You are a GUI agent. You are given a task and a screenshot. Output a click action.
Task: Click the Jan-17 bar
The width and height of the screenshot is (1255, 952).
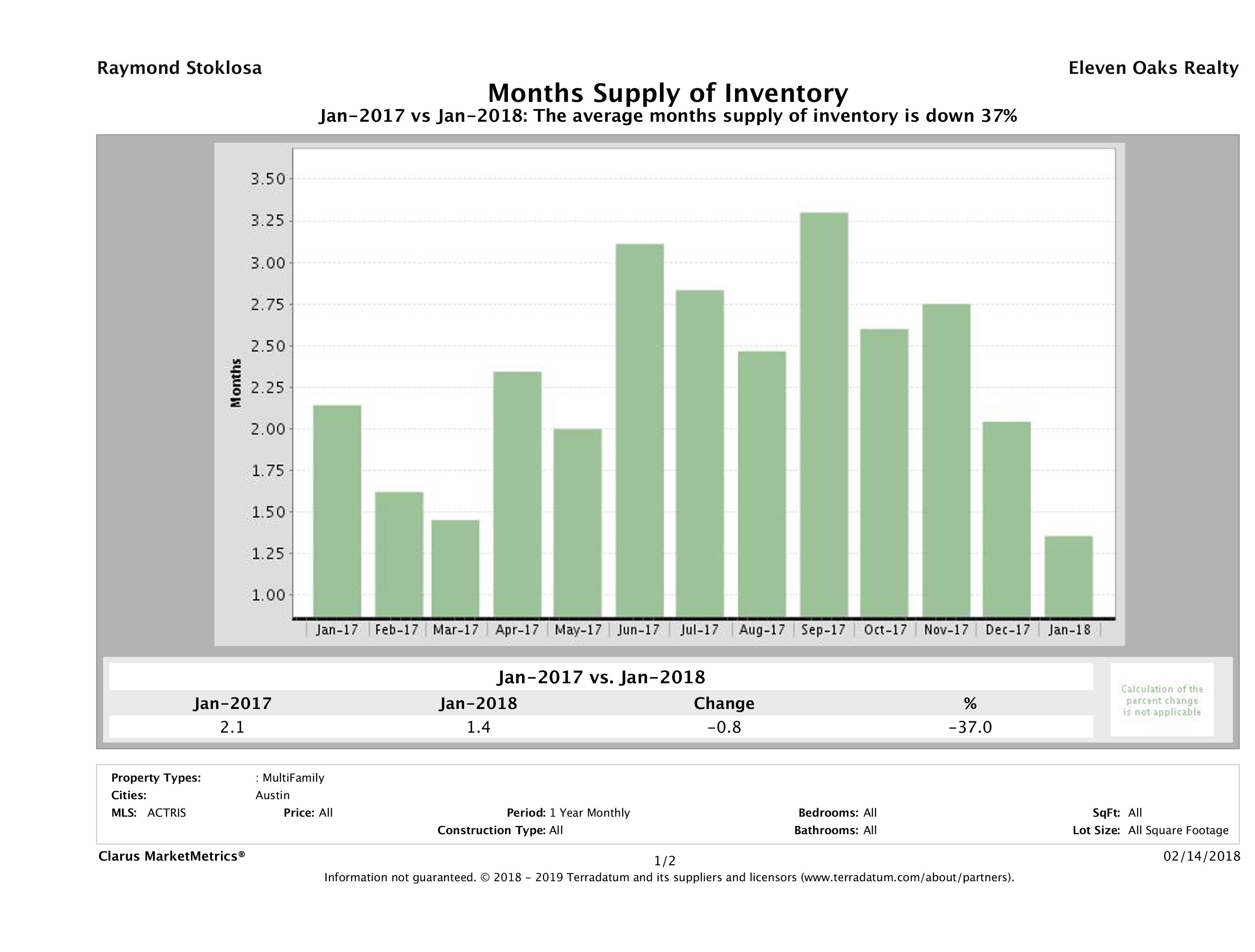(x=337, y=511)
